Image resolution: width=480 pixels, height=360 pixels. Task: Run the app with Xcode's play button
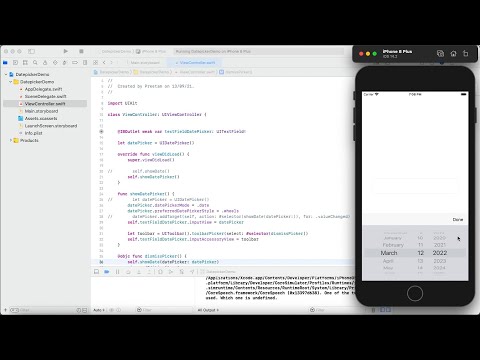(66, 51)
